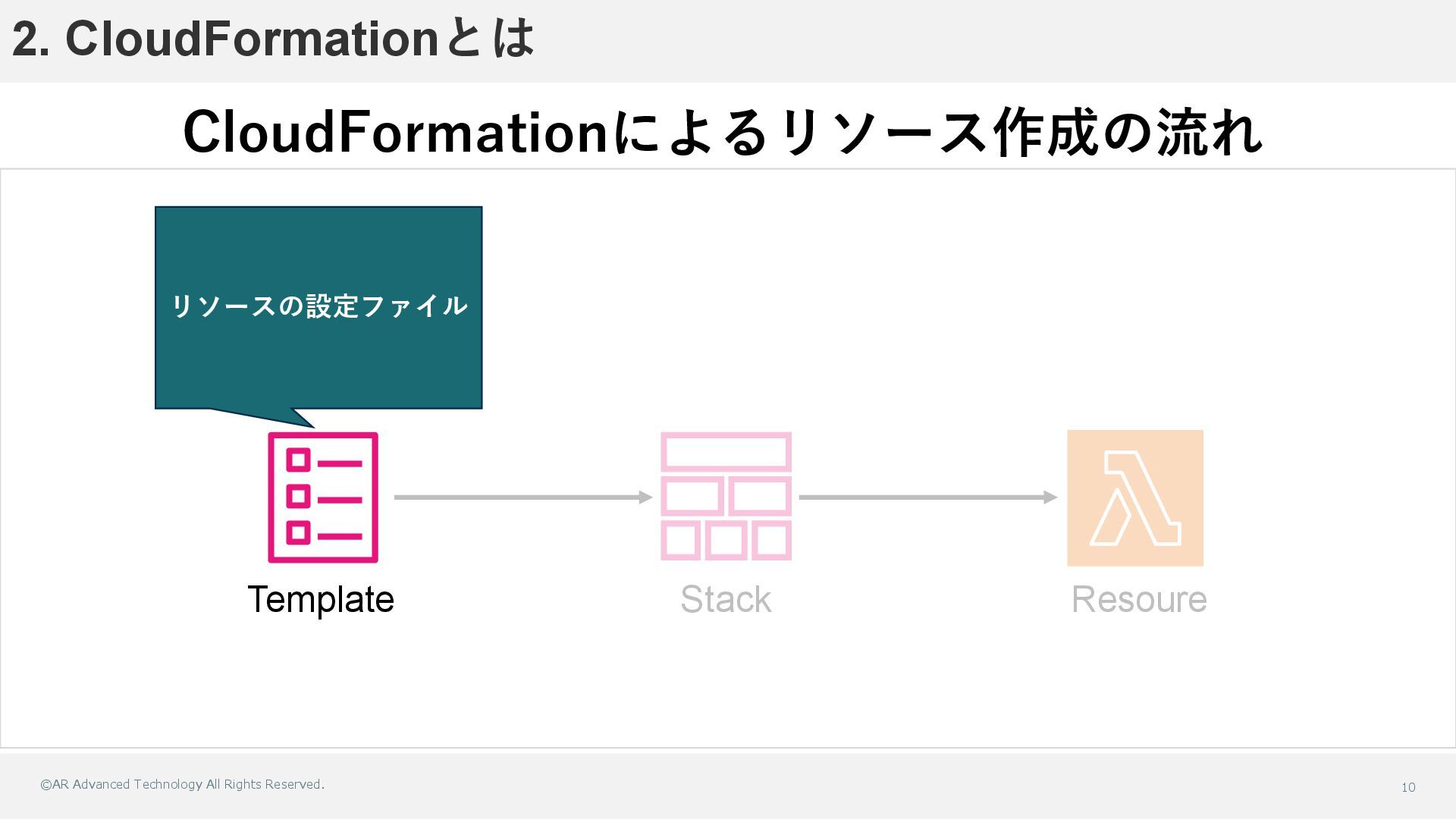Click the arrow from Stack to Resource
1456x819 pixels.
coord(927,497)
